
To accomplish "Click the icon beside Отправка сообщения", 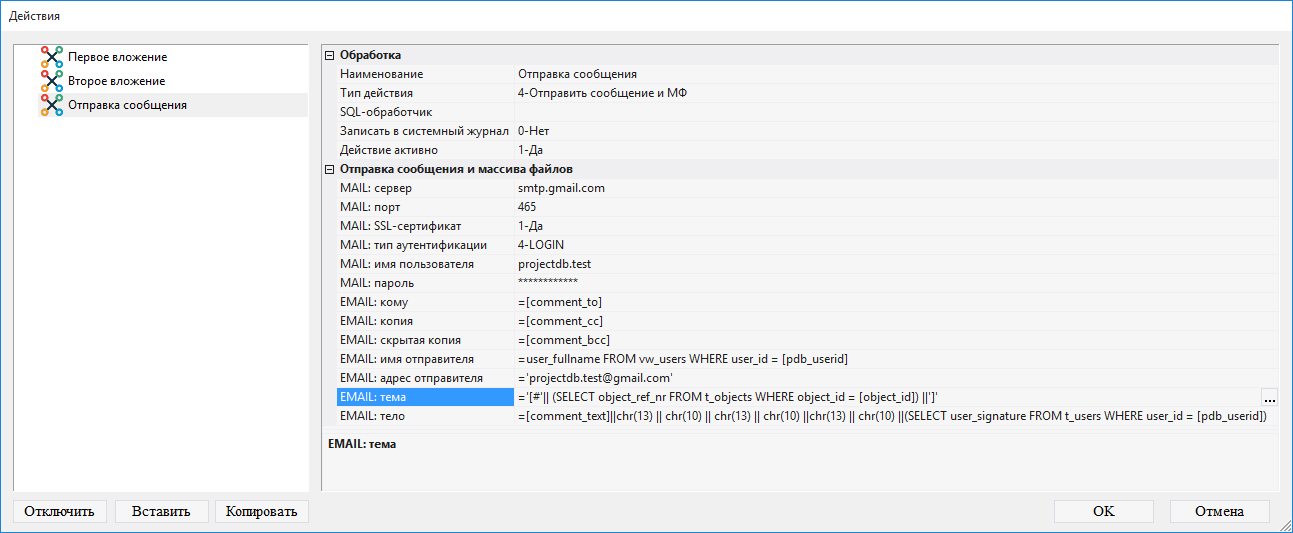I will tap(51, 105).
